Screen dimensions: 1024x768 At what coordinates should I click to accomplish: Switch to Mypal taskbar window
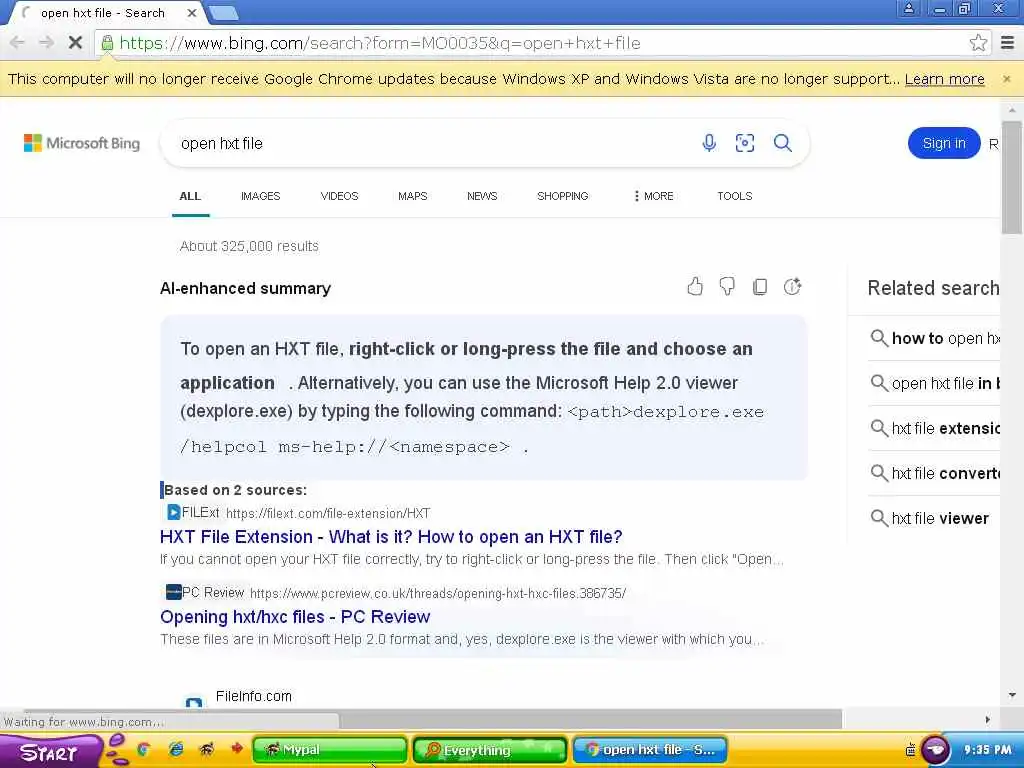(x=330, y=750)
